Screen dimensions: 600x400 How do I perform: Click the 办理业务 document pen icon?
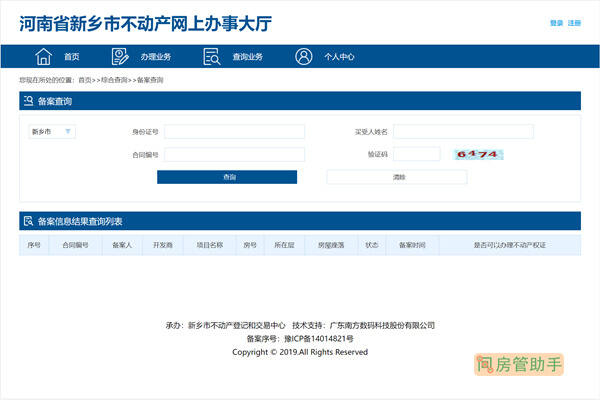click(x=120, y=57)
